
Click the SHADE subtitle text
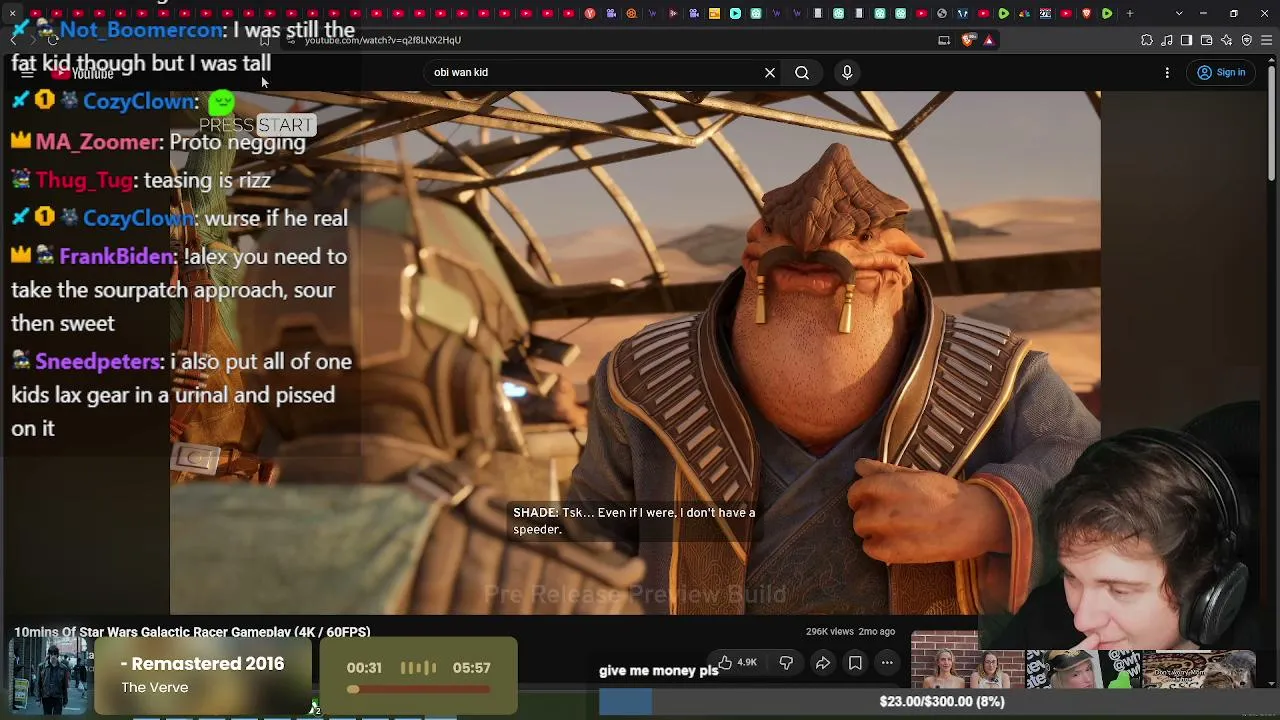(x=634, y=521)
